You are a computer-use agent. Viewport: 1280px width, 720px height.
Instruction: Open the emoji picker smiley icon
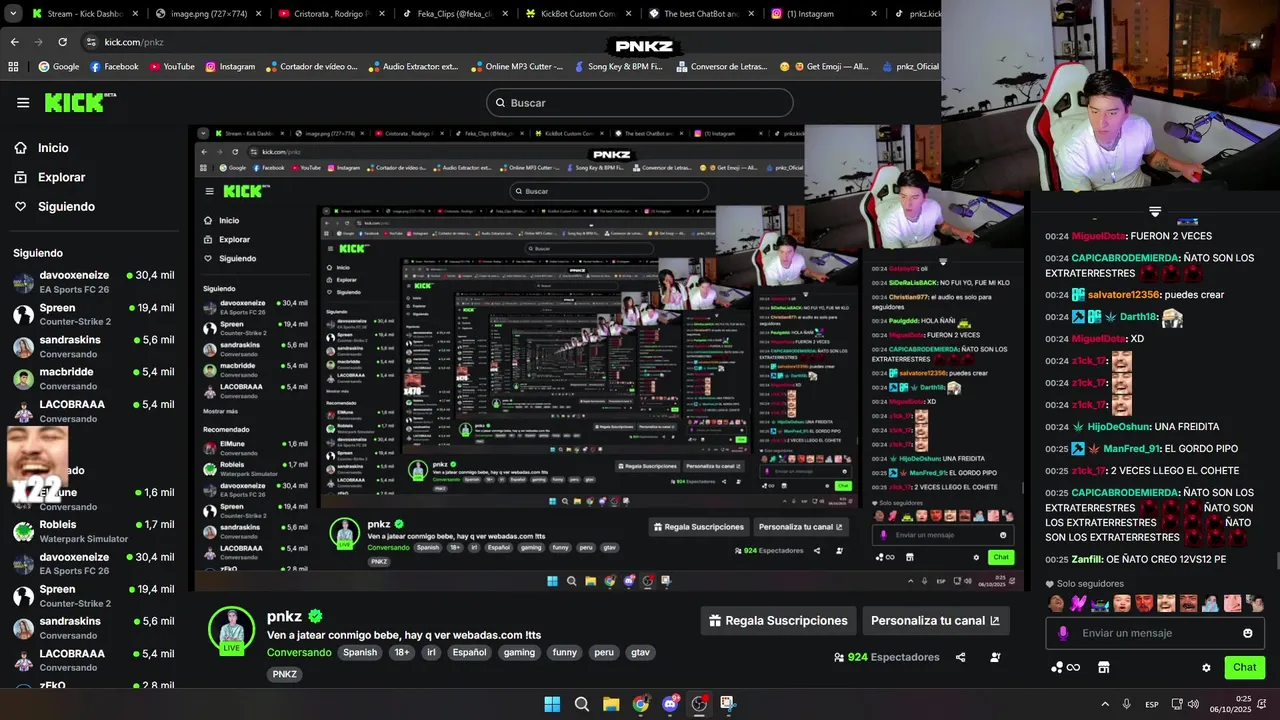pos(1248,633)
